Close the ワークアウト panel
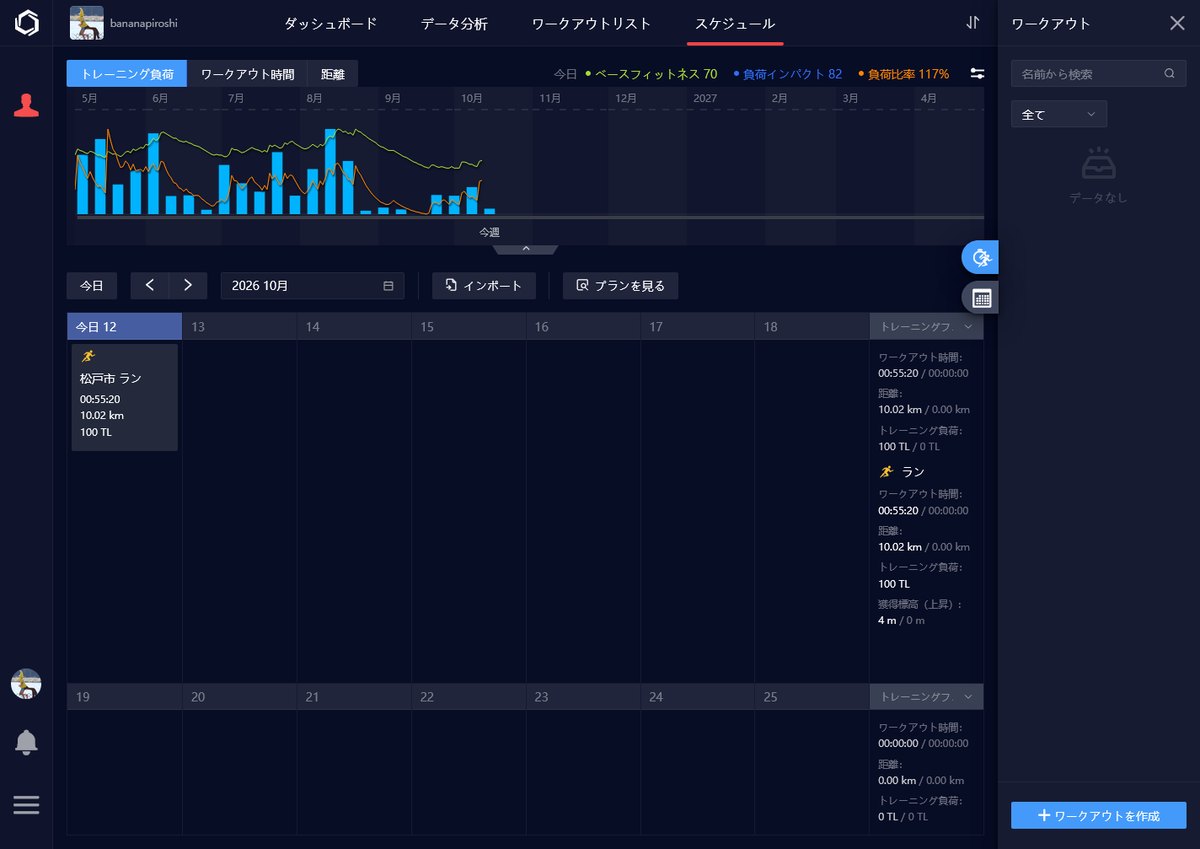The height and width of the screenshot is (849, 1200). click(1177, 23)
